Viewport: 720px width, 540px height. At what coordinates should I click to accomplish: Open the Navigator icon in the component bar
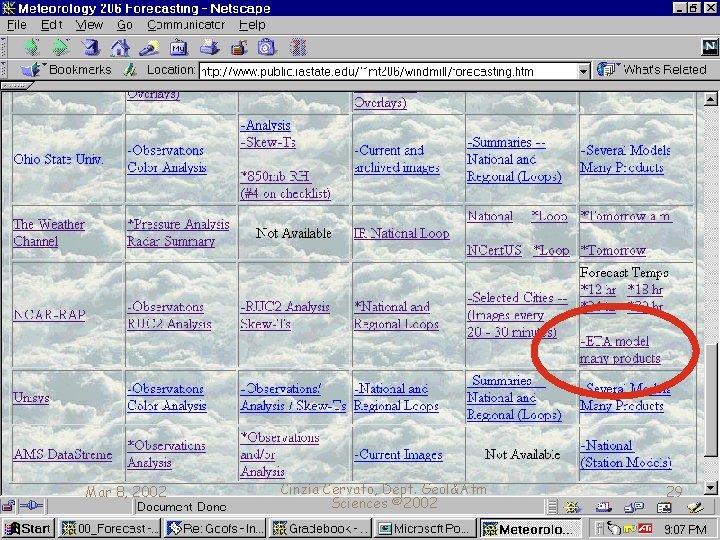(572, 507)
